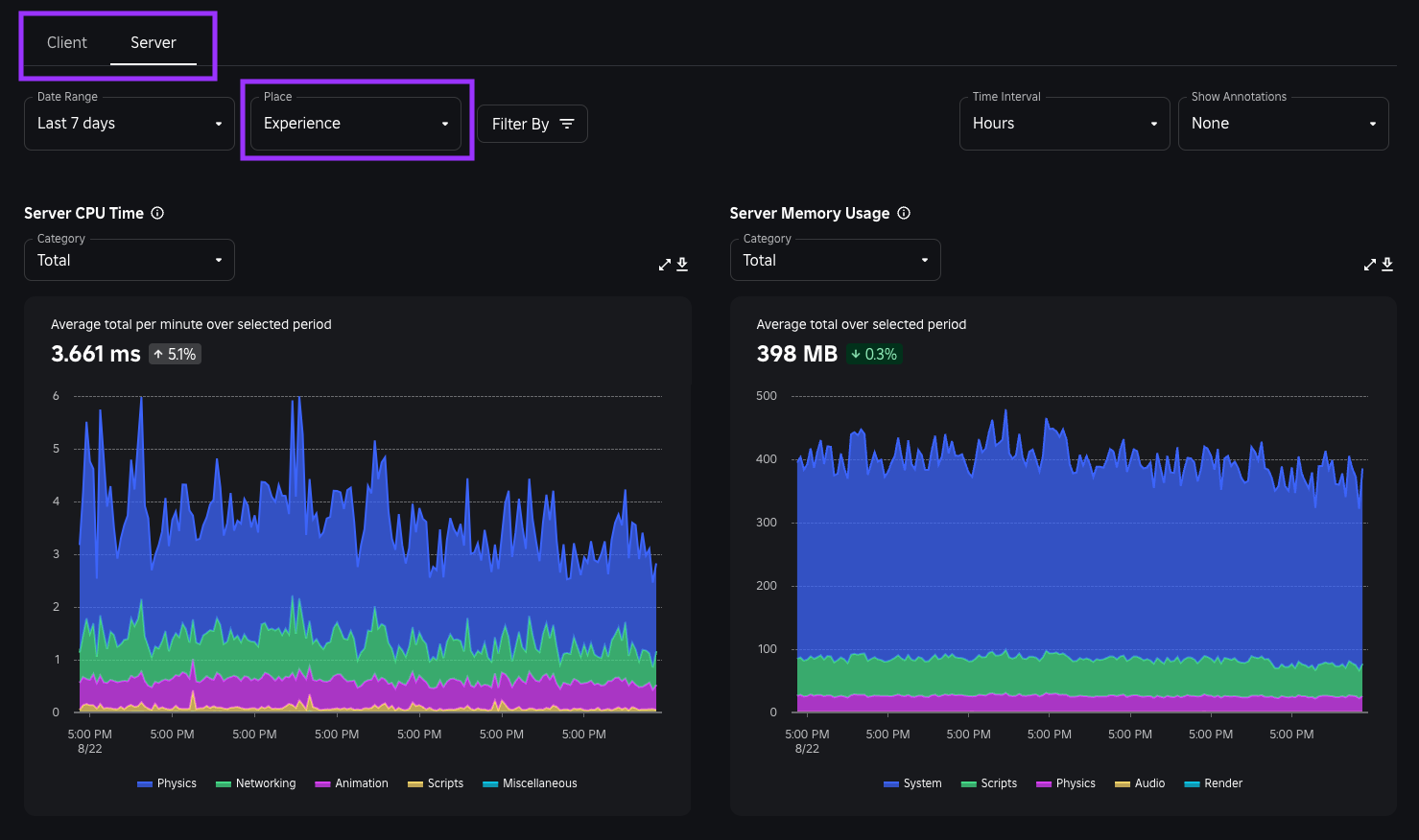The height and width of the screenshot is (840, 1419).
Task: Toggle Physics series in CPU Time legend
Action: 167,783
